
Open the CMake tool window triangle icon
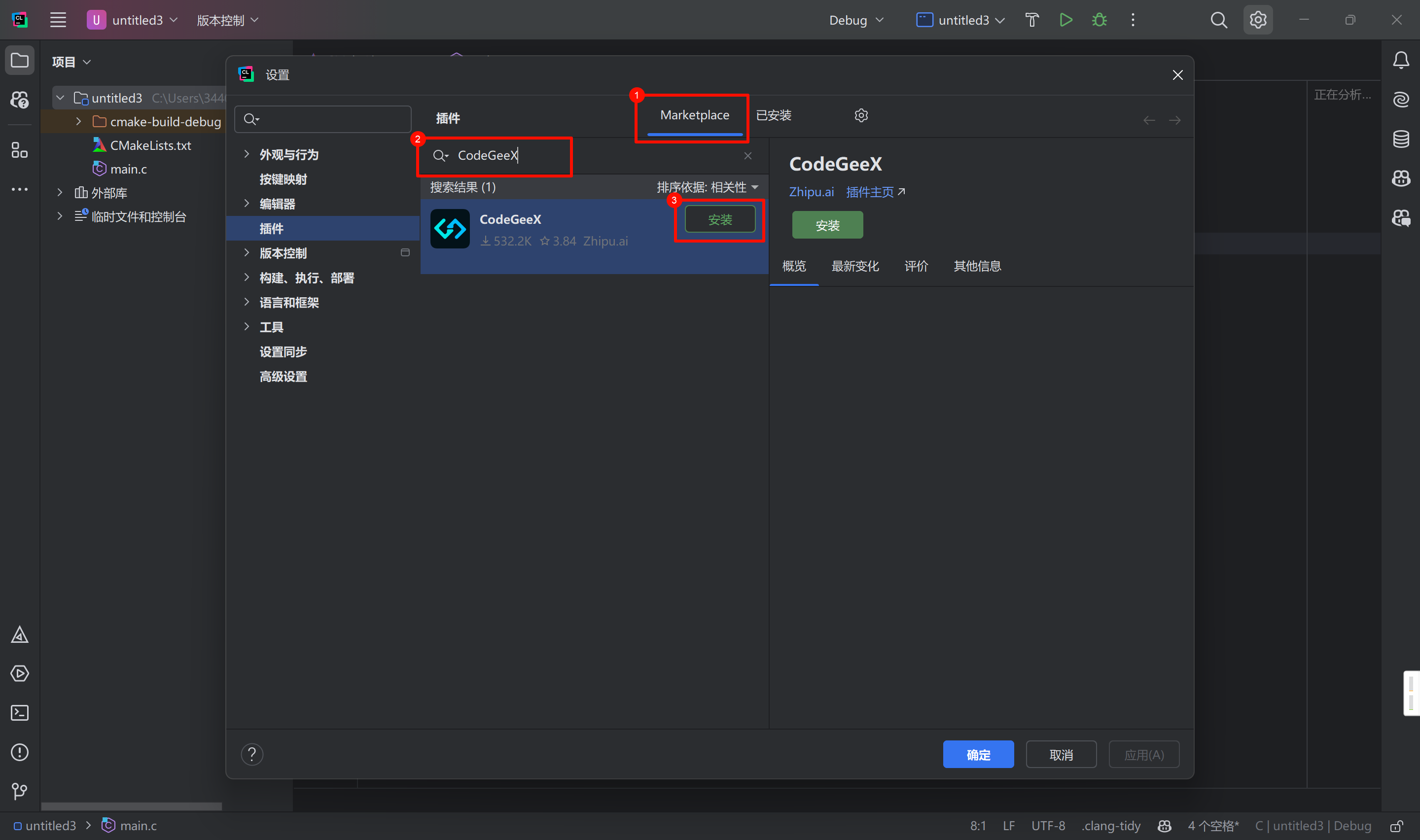coord(20,634)
